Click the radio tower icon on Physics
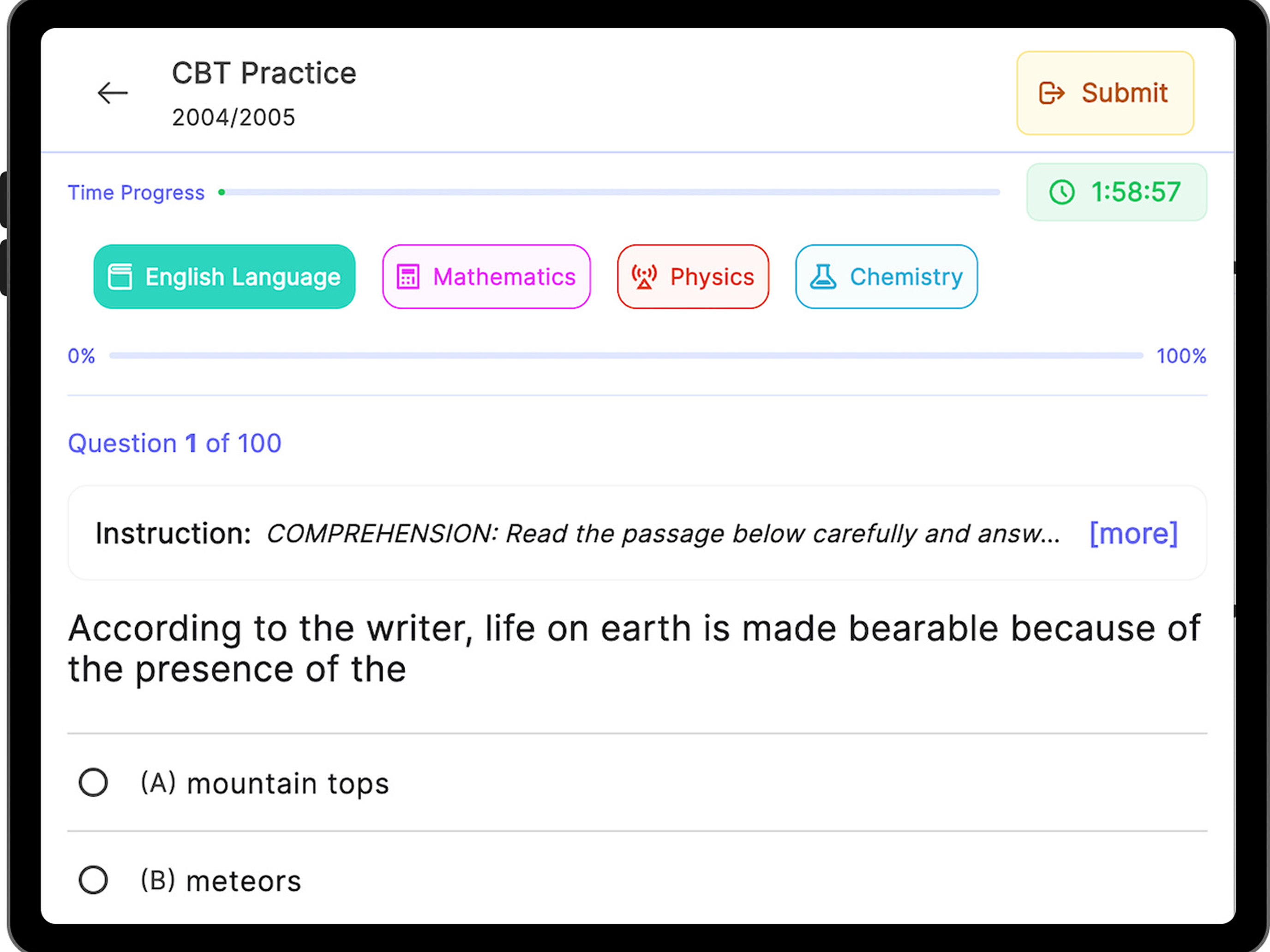Screen dimensions: 1270x952 644,277
